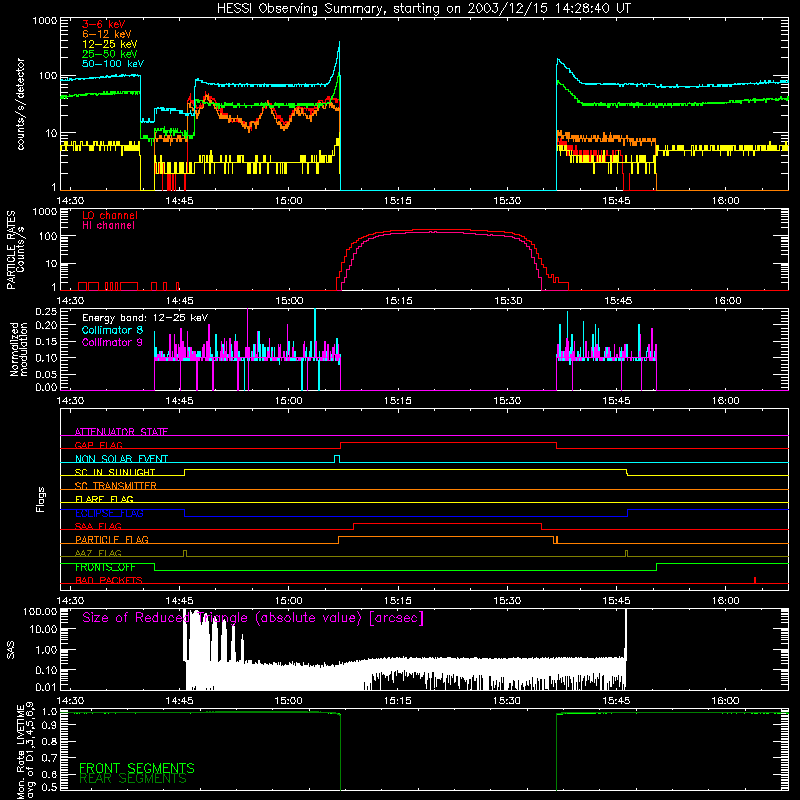The image size is (800, 800).
Task: Click 15:00 tick label under modulation panel
Action: tap(288, 401)
